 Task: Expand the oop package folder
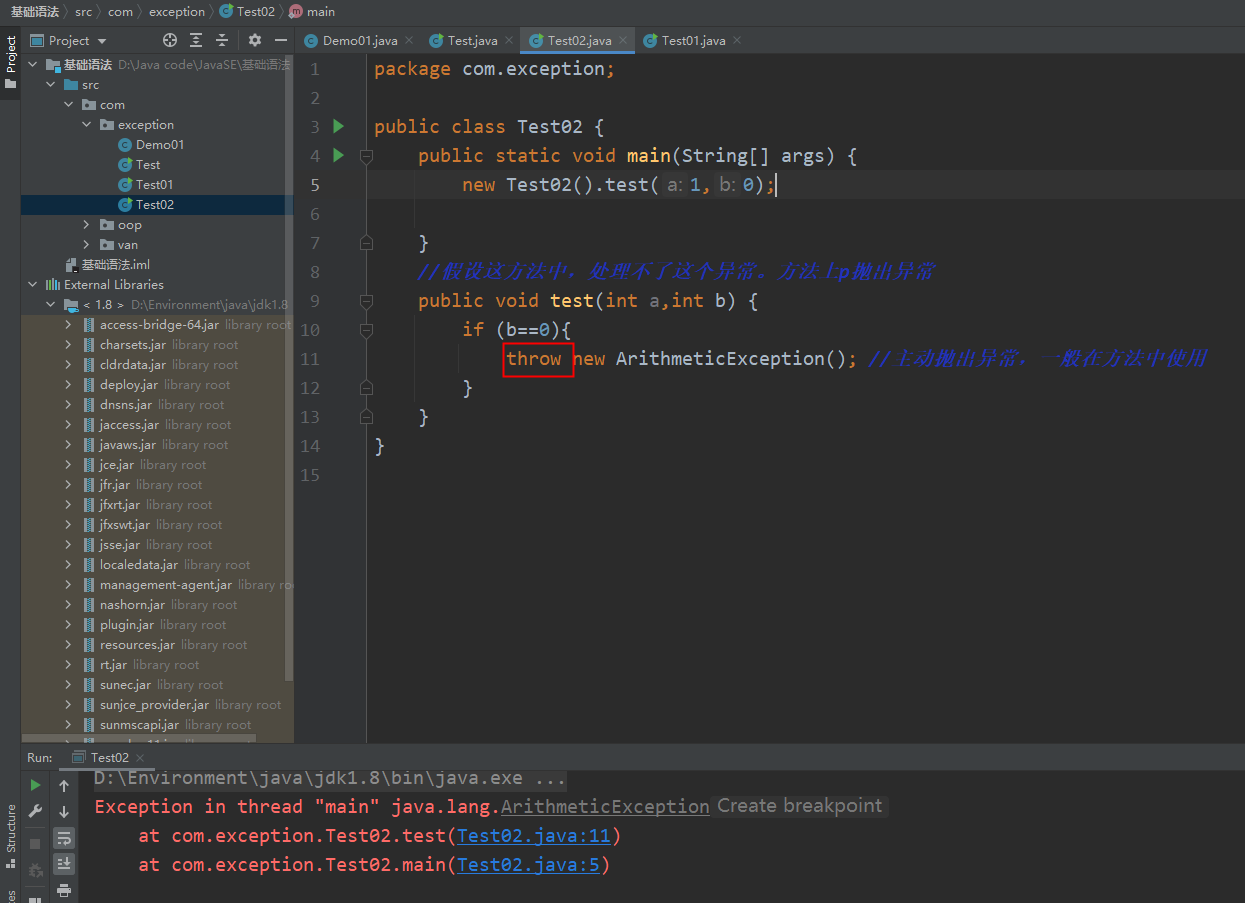88,225
